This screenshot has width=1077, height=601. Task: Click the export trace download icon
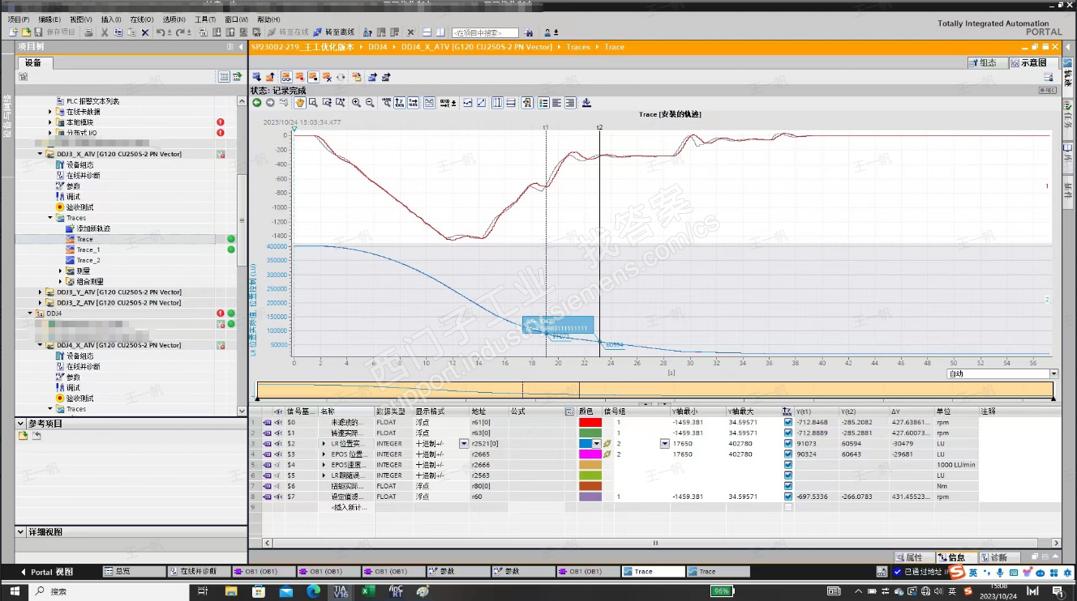pyautogui.click(x=586, y=103)
